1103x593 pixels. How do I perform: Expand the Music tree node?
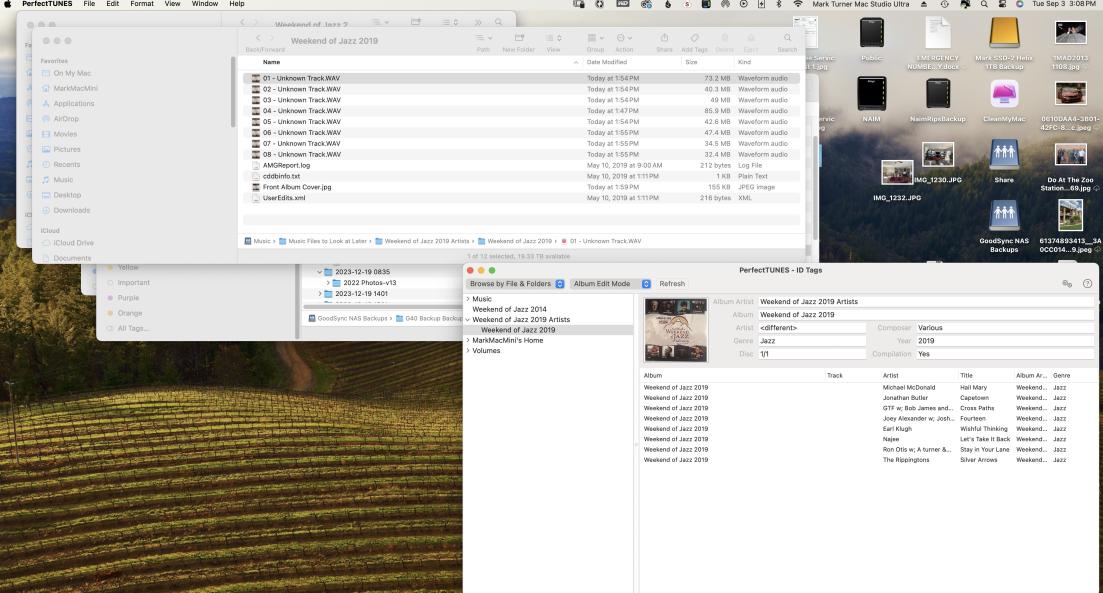tap(468, 299)
